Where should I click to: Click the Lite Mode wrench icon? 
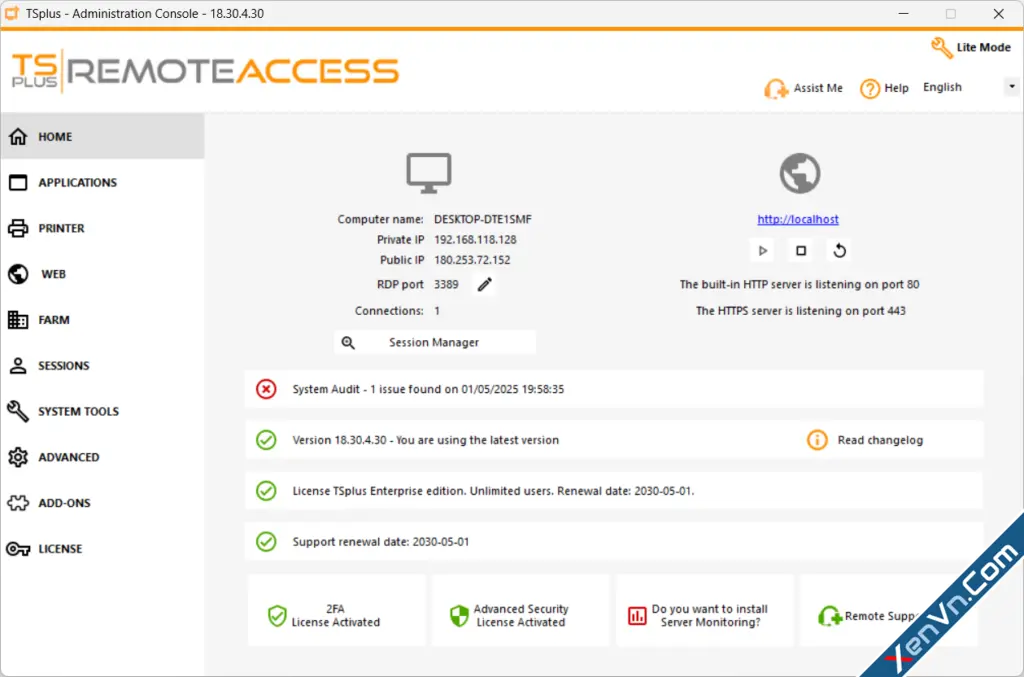click(941, 48)
